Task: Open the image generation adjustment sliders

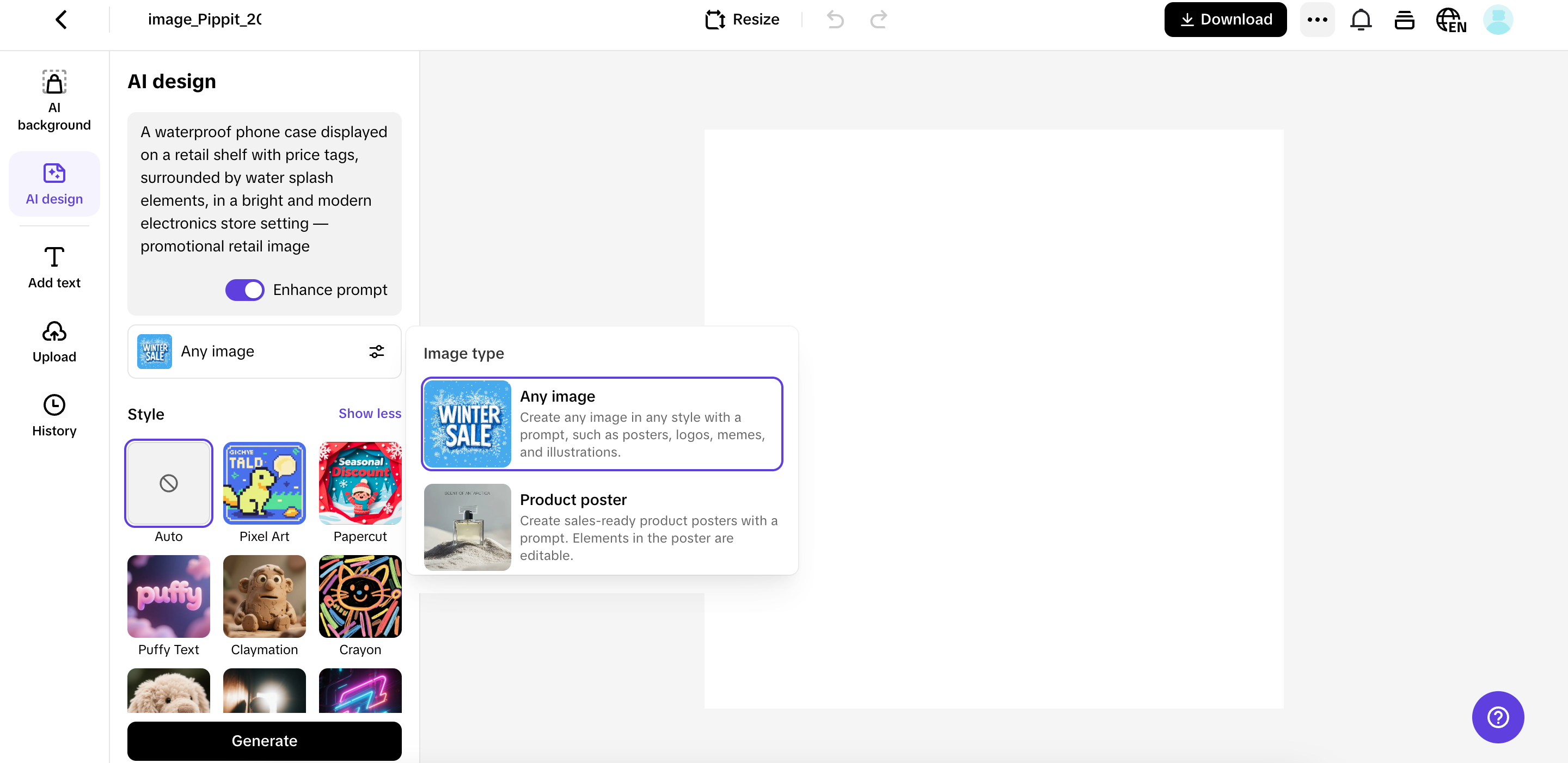Action: [376, 351]
